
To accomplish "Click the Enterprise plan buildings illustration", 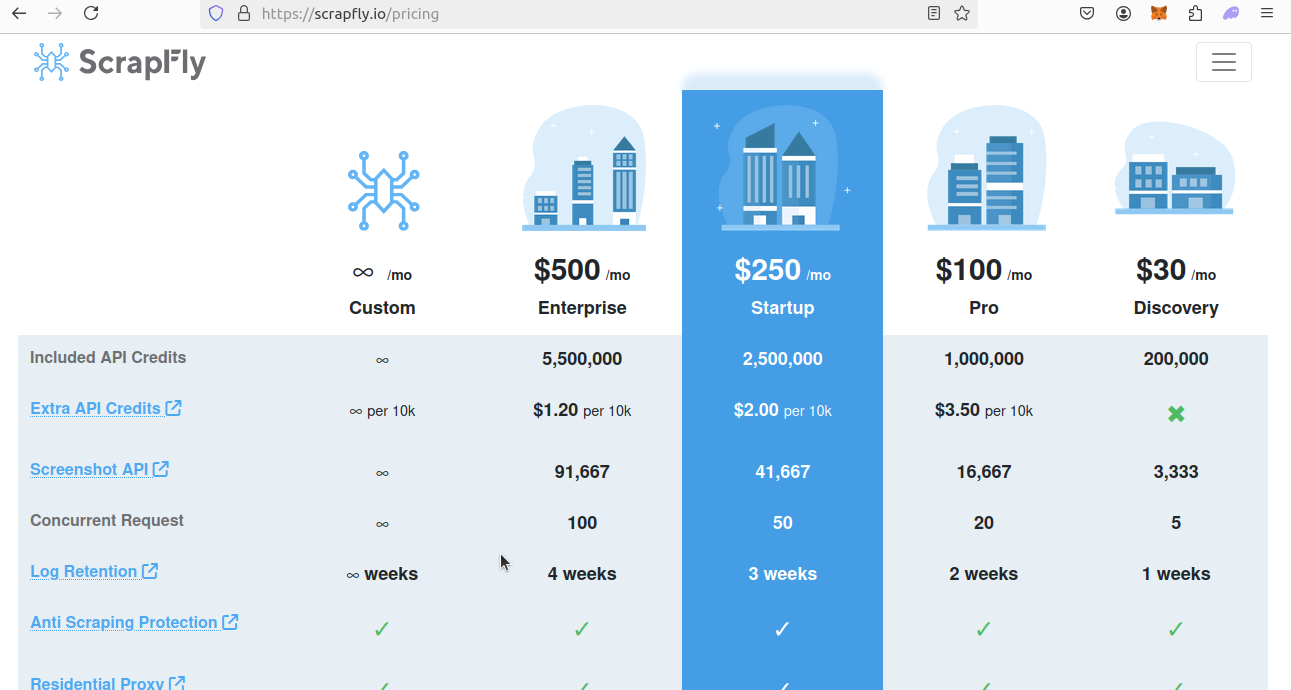I will pos(583,169).
